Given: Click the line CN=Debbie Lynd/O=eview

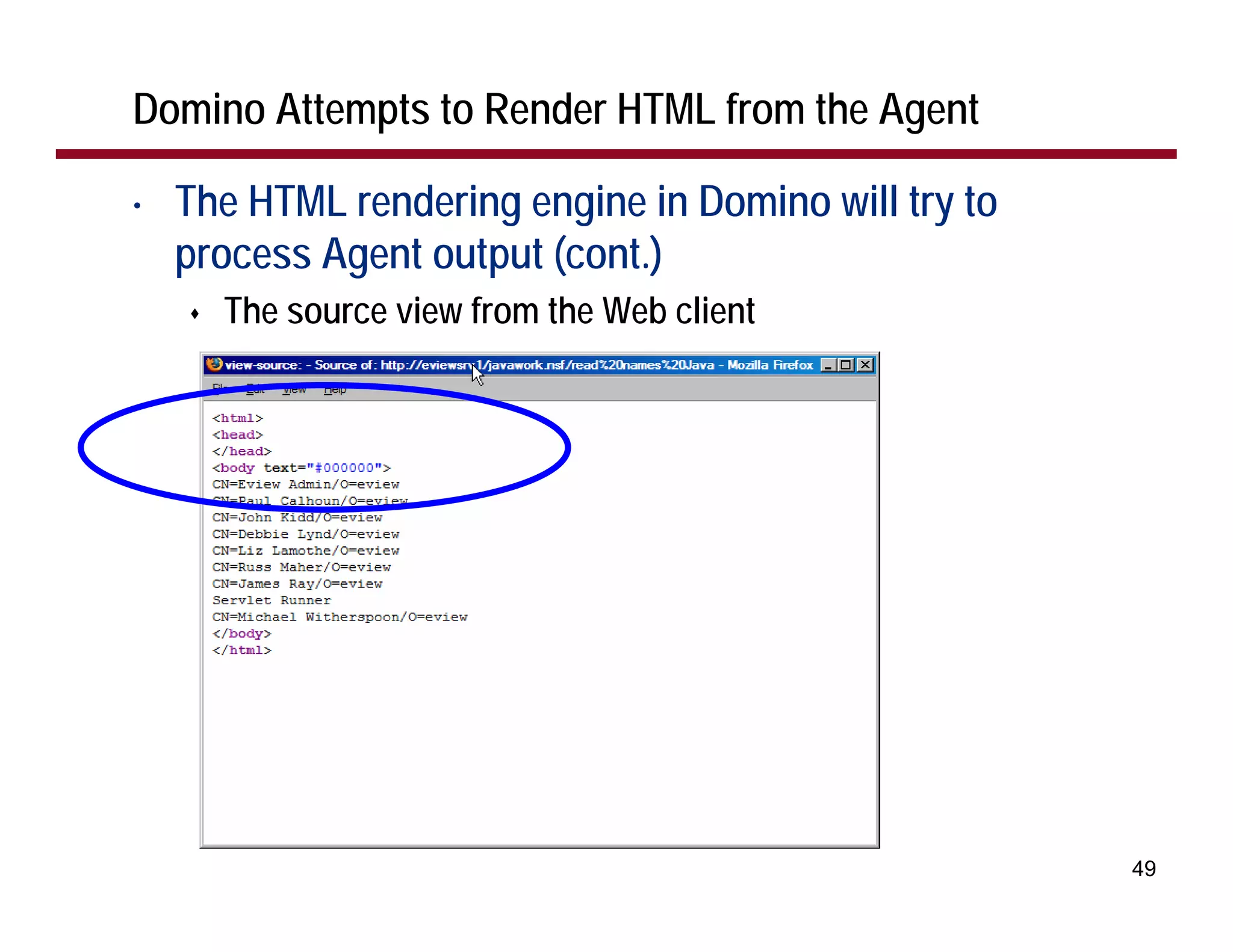Looking at the screenshot, I should [x=306, y=534].
